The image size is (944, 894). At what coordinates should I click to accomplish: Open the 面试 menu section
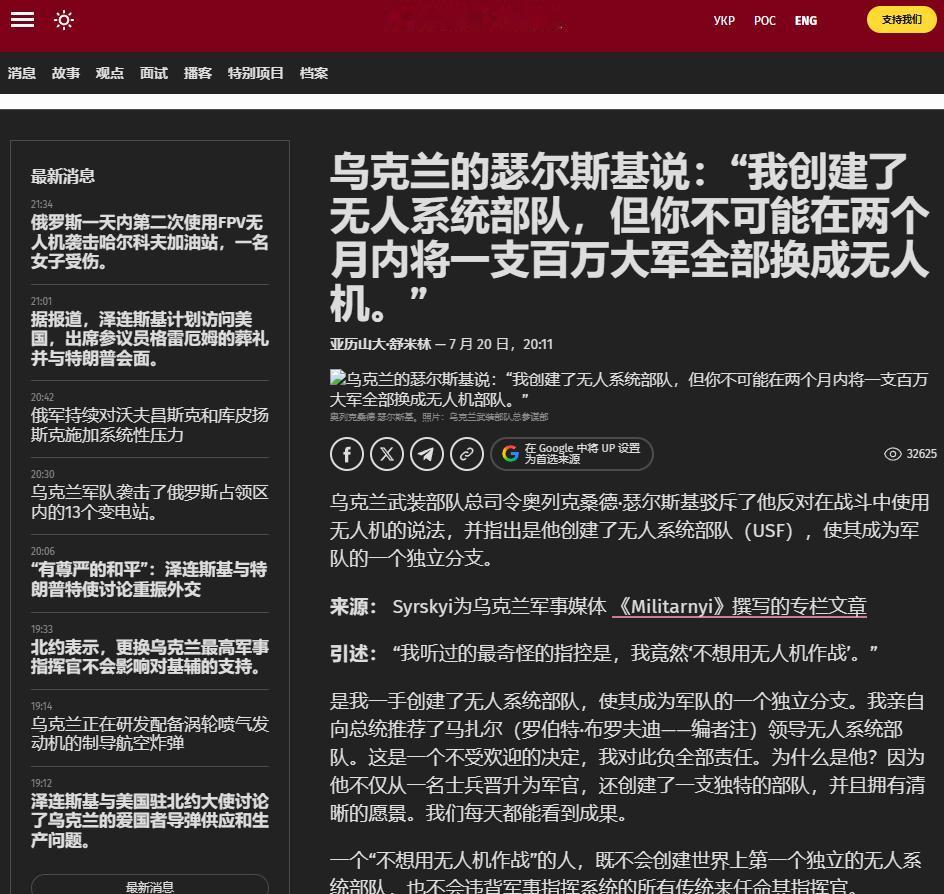pyautogui.click(x=154, y=73)
